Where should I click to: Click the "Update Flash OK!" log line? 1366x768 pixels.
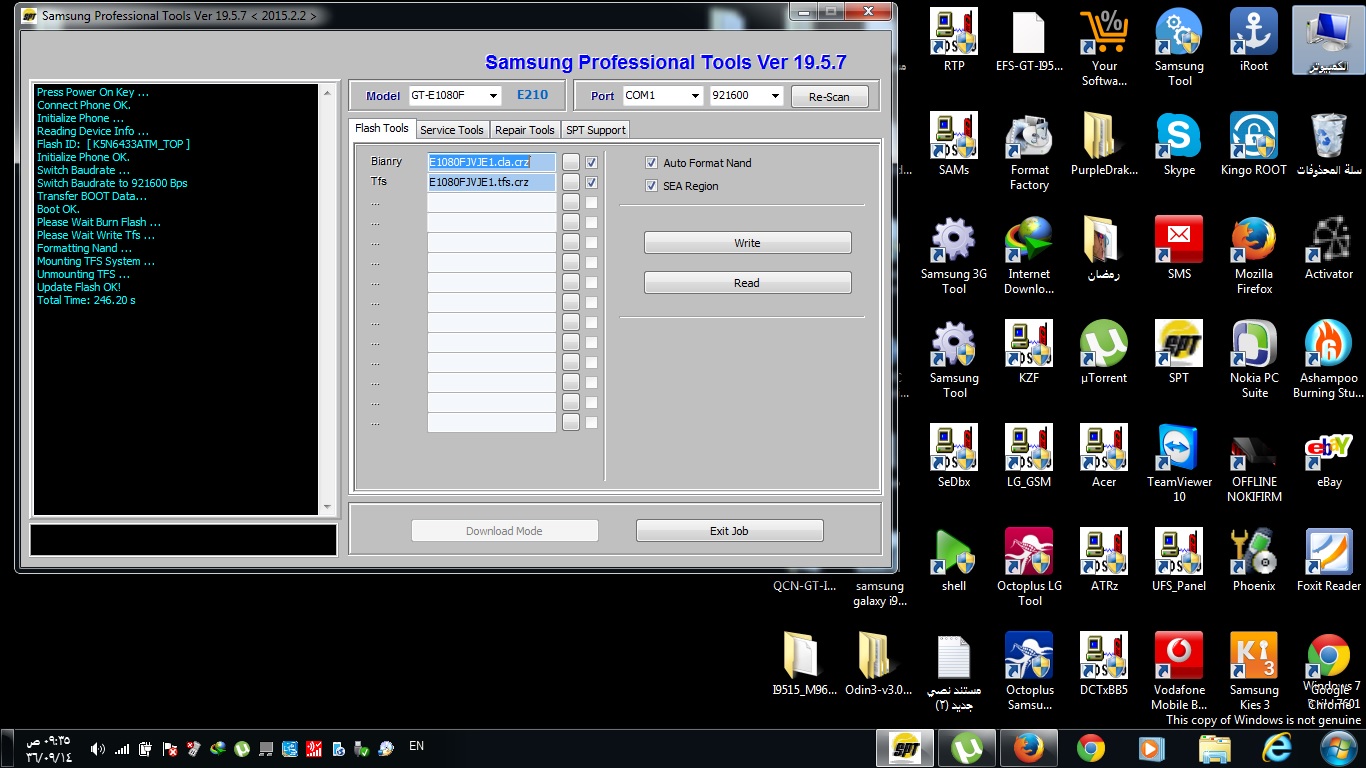point(79,287)
